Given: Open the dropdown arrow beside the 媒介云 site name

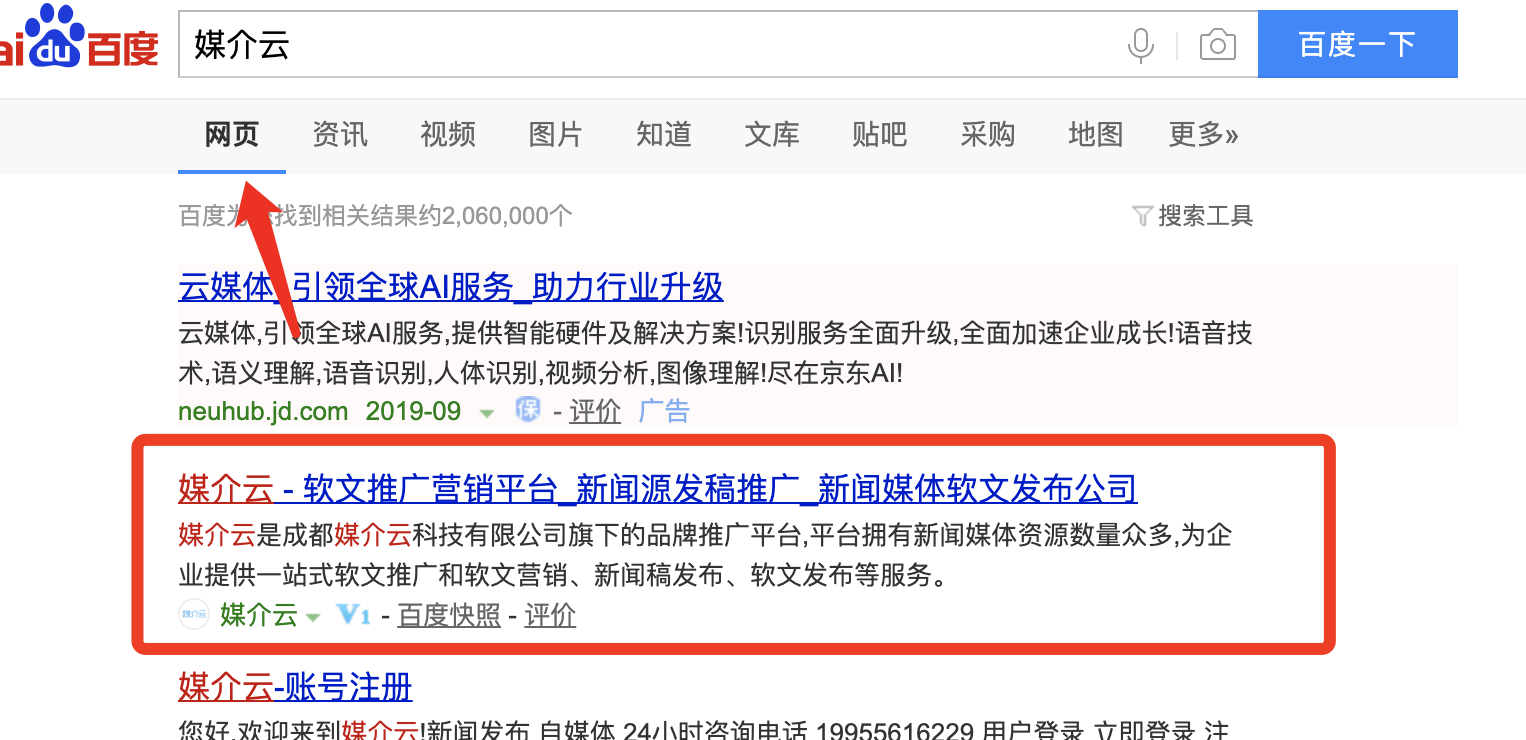Looking at the screenshot, I should click(313, 616).
